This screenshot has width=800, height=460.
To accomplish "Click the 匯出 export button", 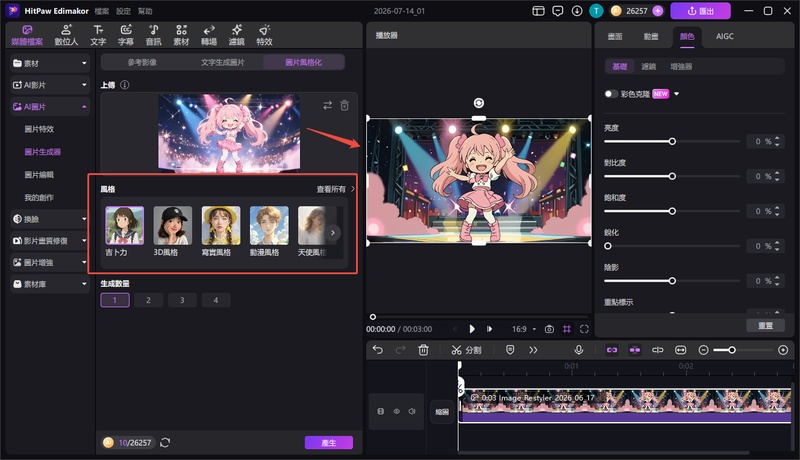I will [x=701, y=11].
